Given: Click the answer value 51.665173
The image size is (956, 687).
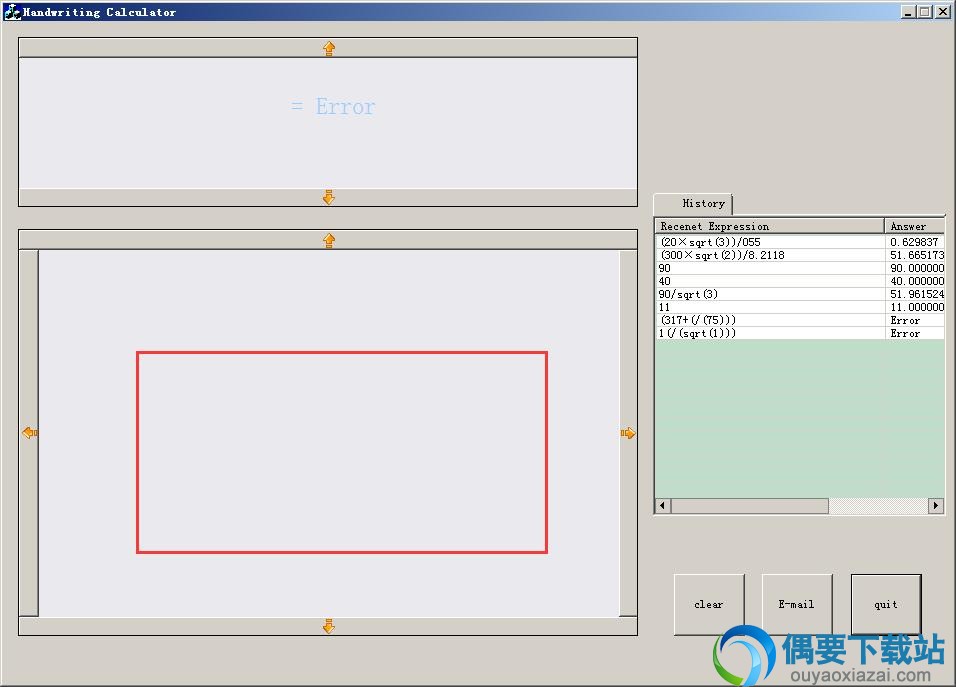Looking at the screenshot, I should (x=917, y=255).
